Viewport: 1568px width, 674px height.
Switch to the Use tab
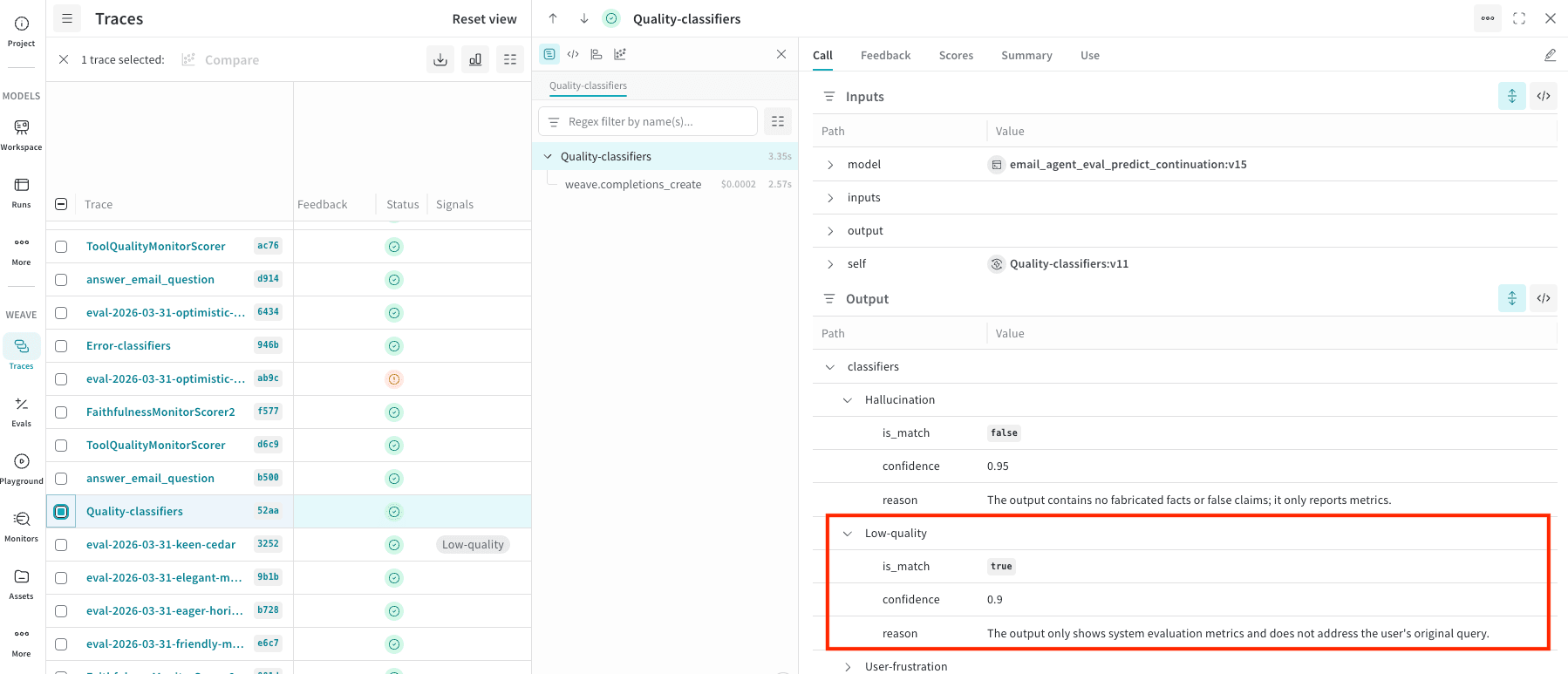[1090, 55]
